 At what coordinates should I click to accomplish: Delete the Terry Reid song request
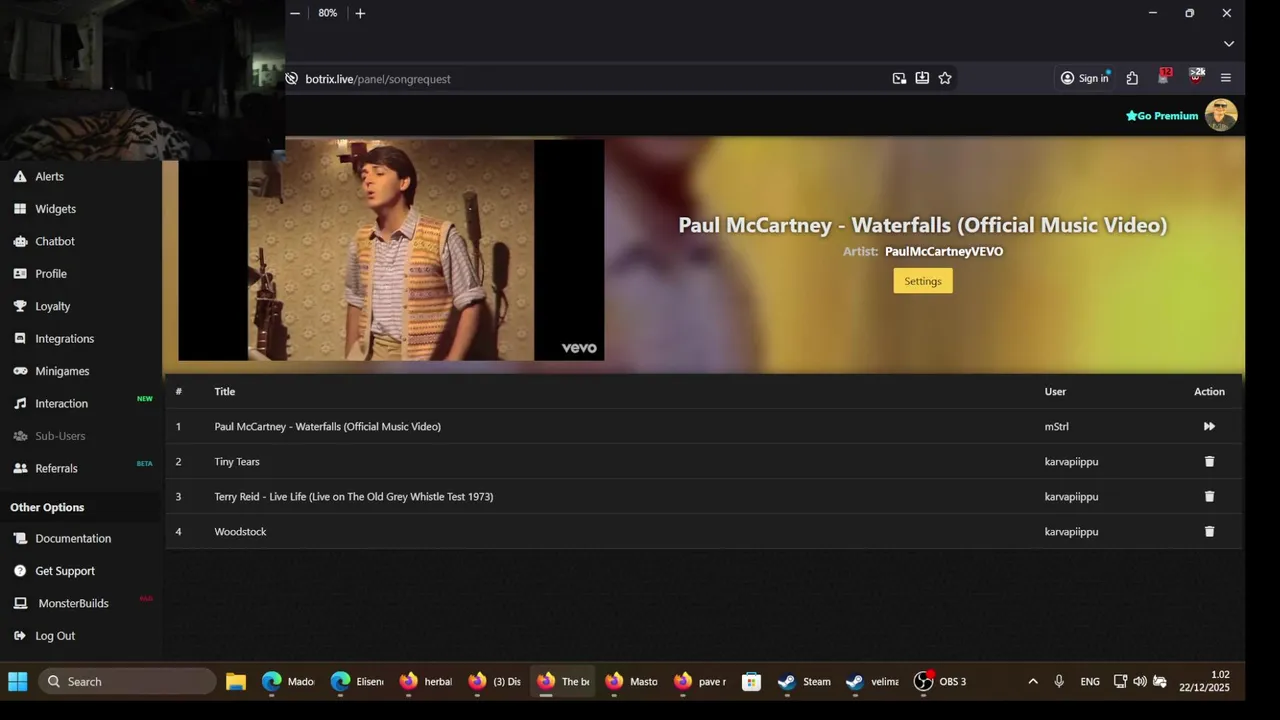click(x=1209, y=496)
